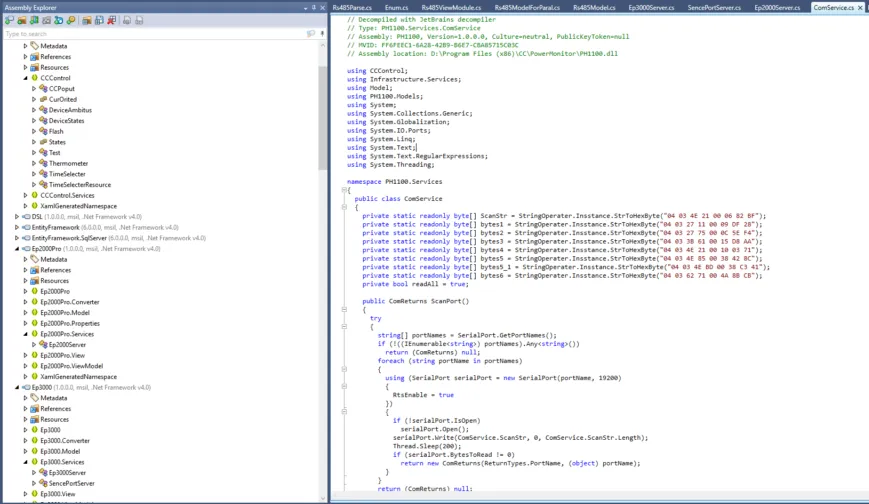Select the DeviceAmbitus tree item

(x=70, y=110)
